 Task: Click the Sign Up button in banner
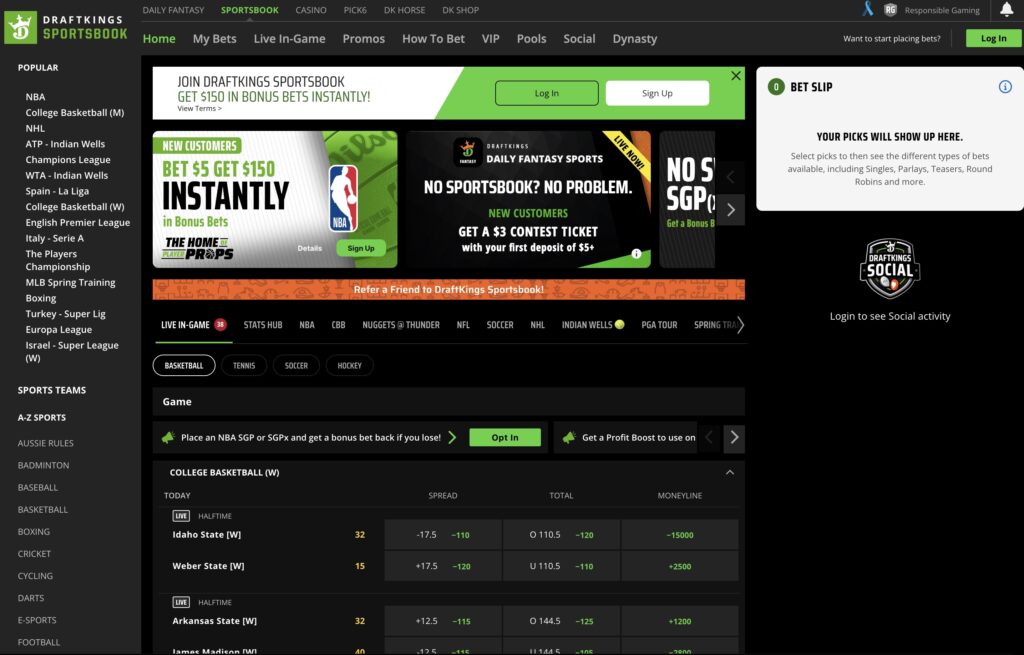coord(657,93)
